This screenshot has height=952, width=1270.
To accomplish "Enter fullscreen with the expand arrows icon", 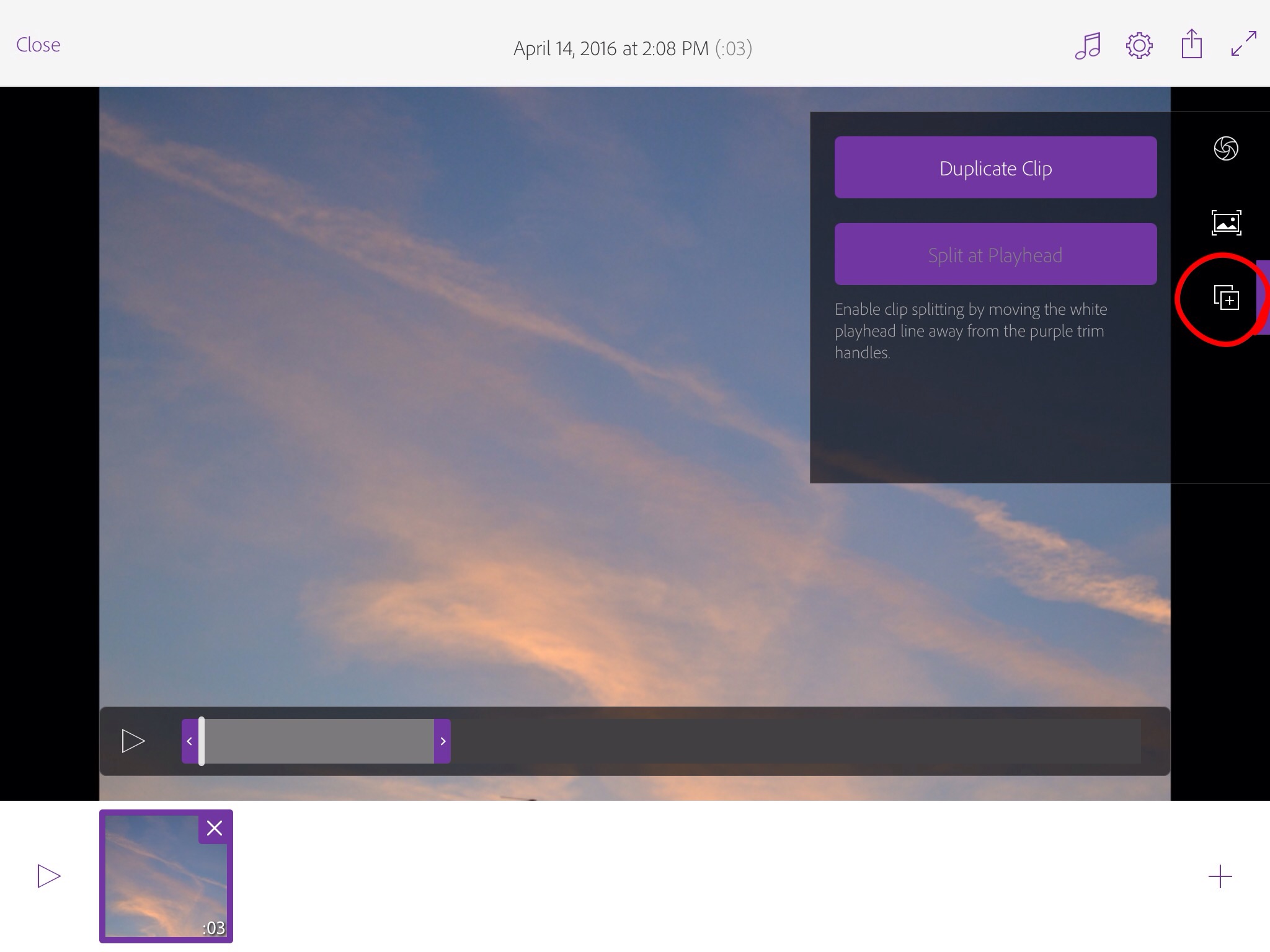I will click(1243, 44).
